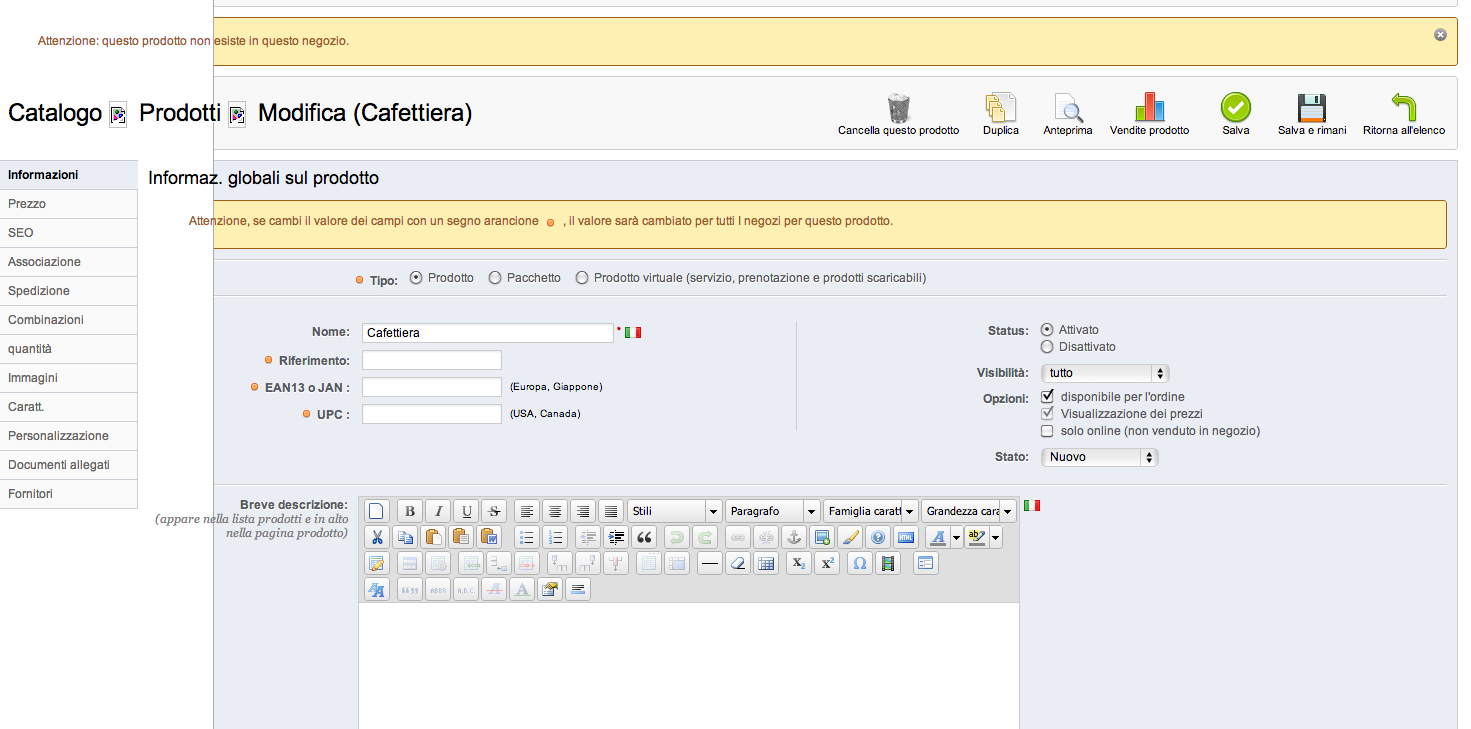Image resolution: width=1471 pixels, height=729 pixels.
Task: Apply superscript formatting
Action: pyautogui.click(x=826, y=563)
